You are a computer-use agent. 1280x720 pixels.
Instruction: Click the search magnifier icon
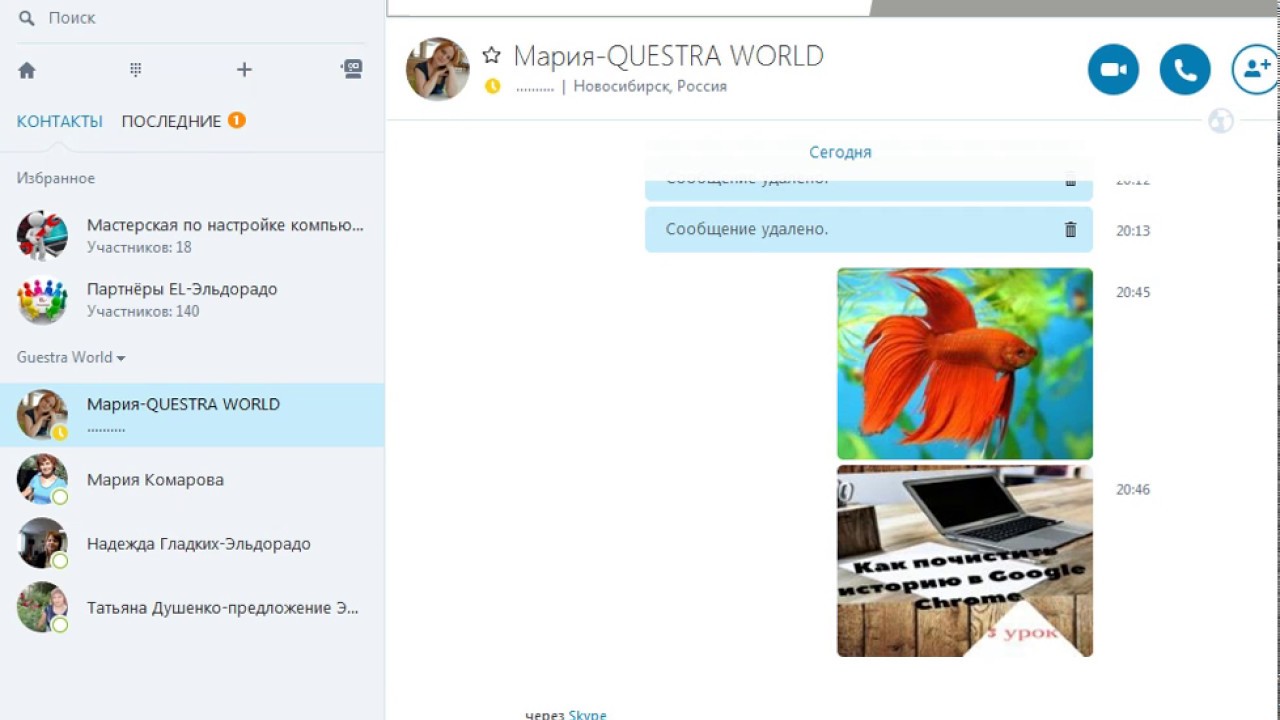tap(27, 18)
